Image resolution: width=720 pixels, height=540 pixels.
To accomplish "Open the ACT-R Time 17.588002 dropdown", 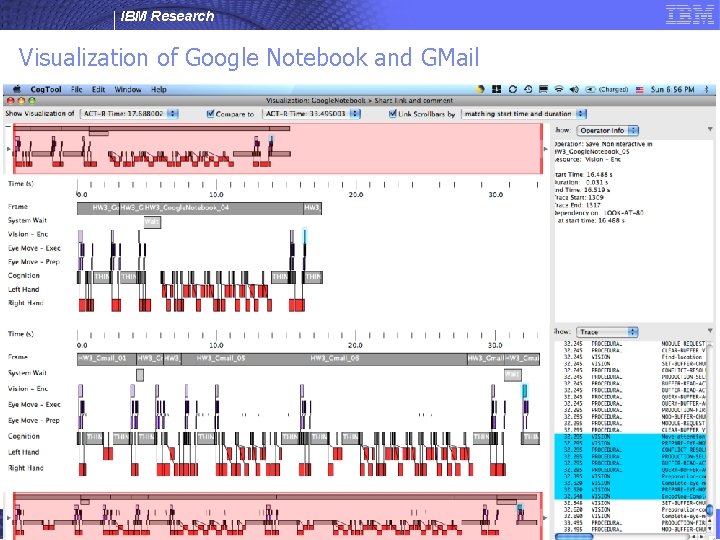I will pyautogui.click(x=129, y=113).
